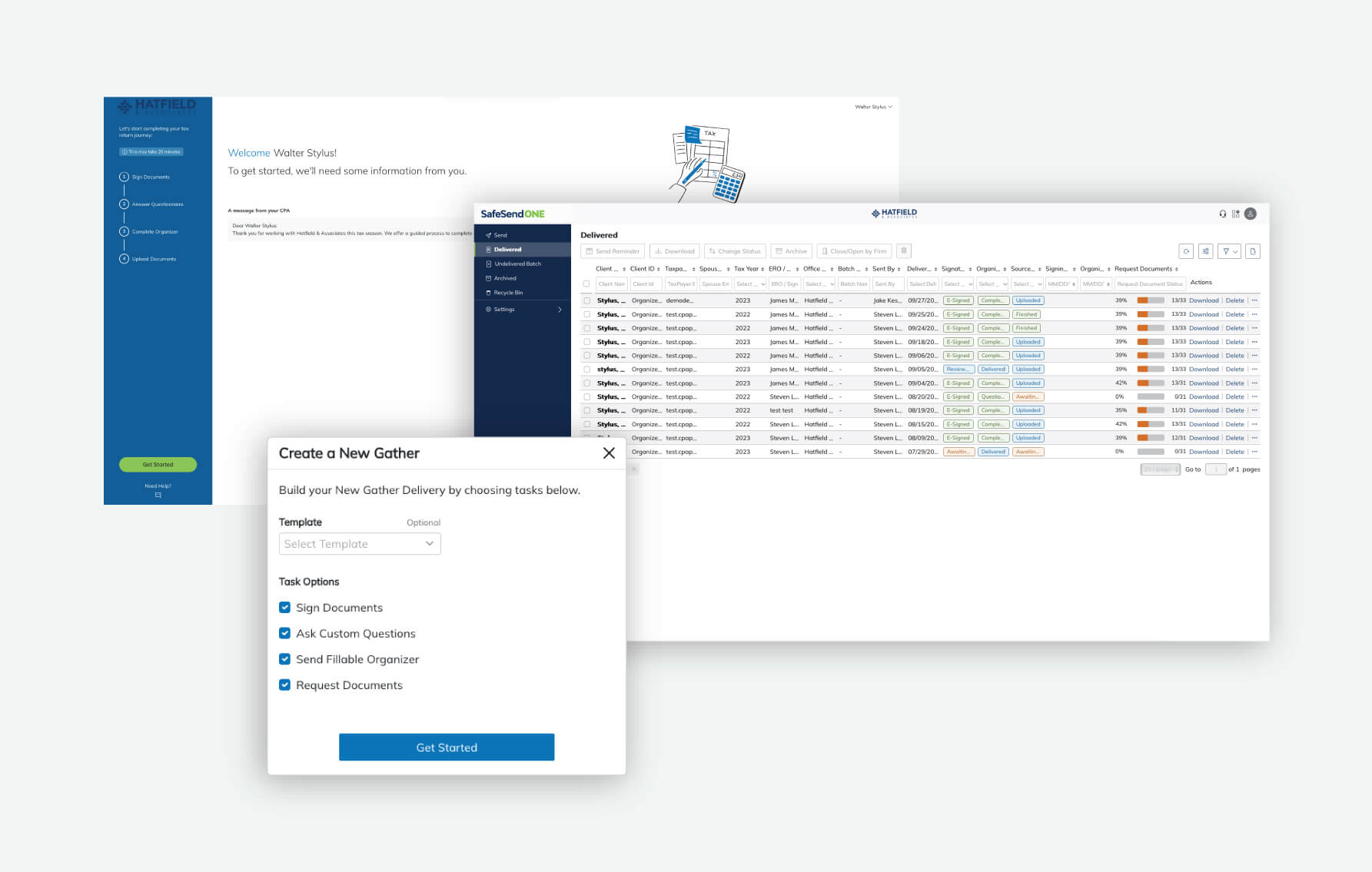Open the Archived section in sidebar

[x=505, y=278]
